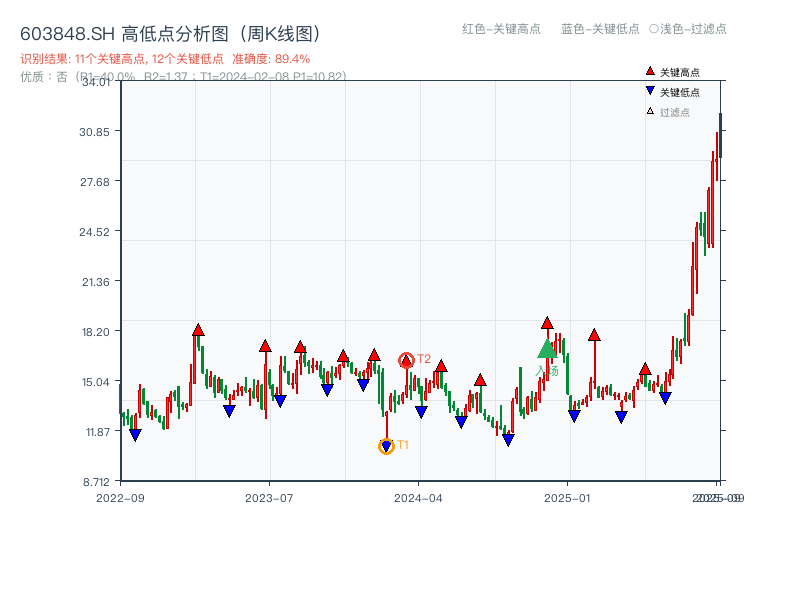Click the 24.52 y-axis label
This screenshot has height=600, width=800.
94,232
